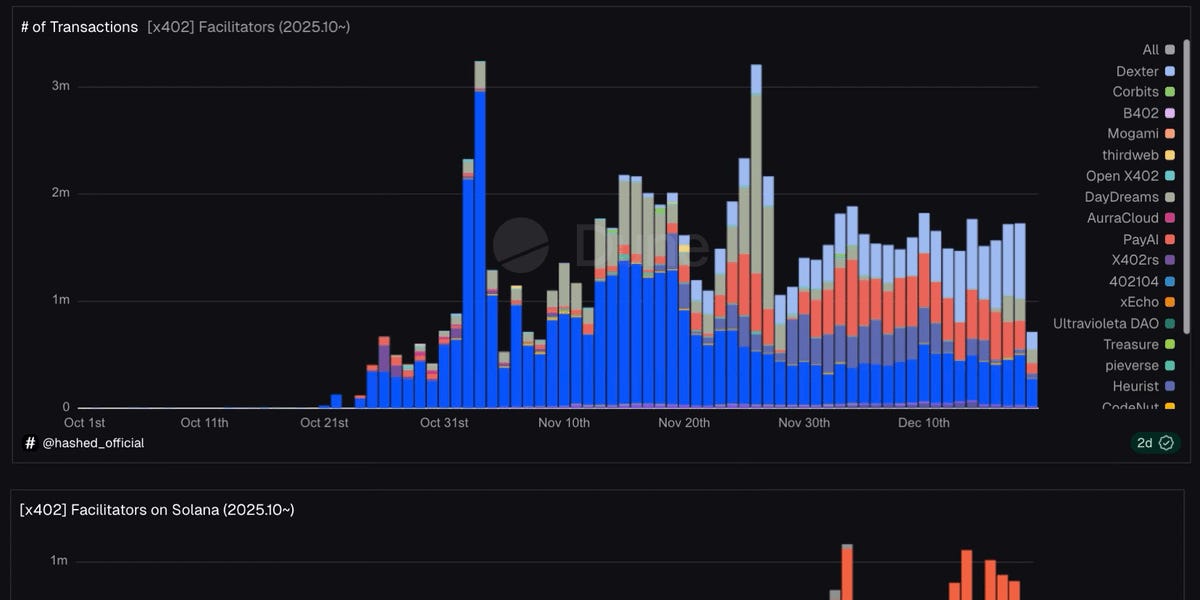Click the Heurist legend color dot
The image size is (1200, 600).
point(1170,386)
